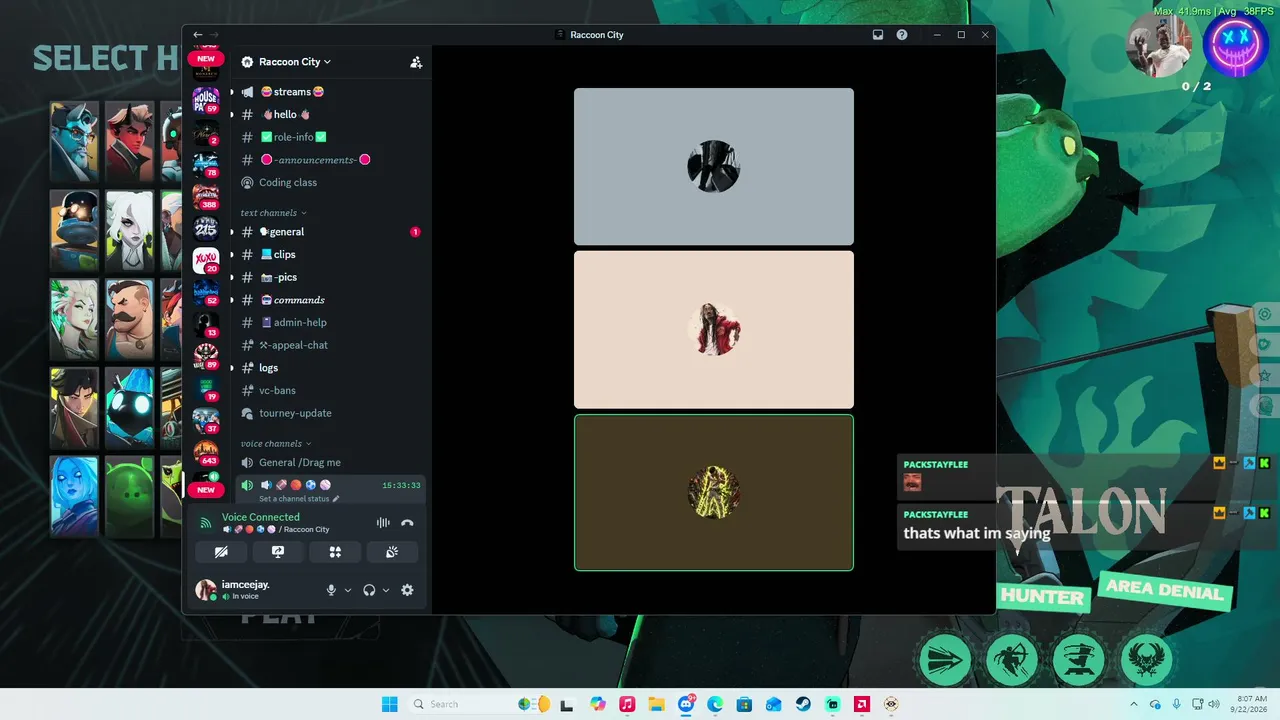The height and width of the screenshot is (720, 1280).
Task: Select the server icon with 89 badge
Action: [x=206, y=357]
